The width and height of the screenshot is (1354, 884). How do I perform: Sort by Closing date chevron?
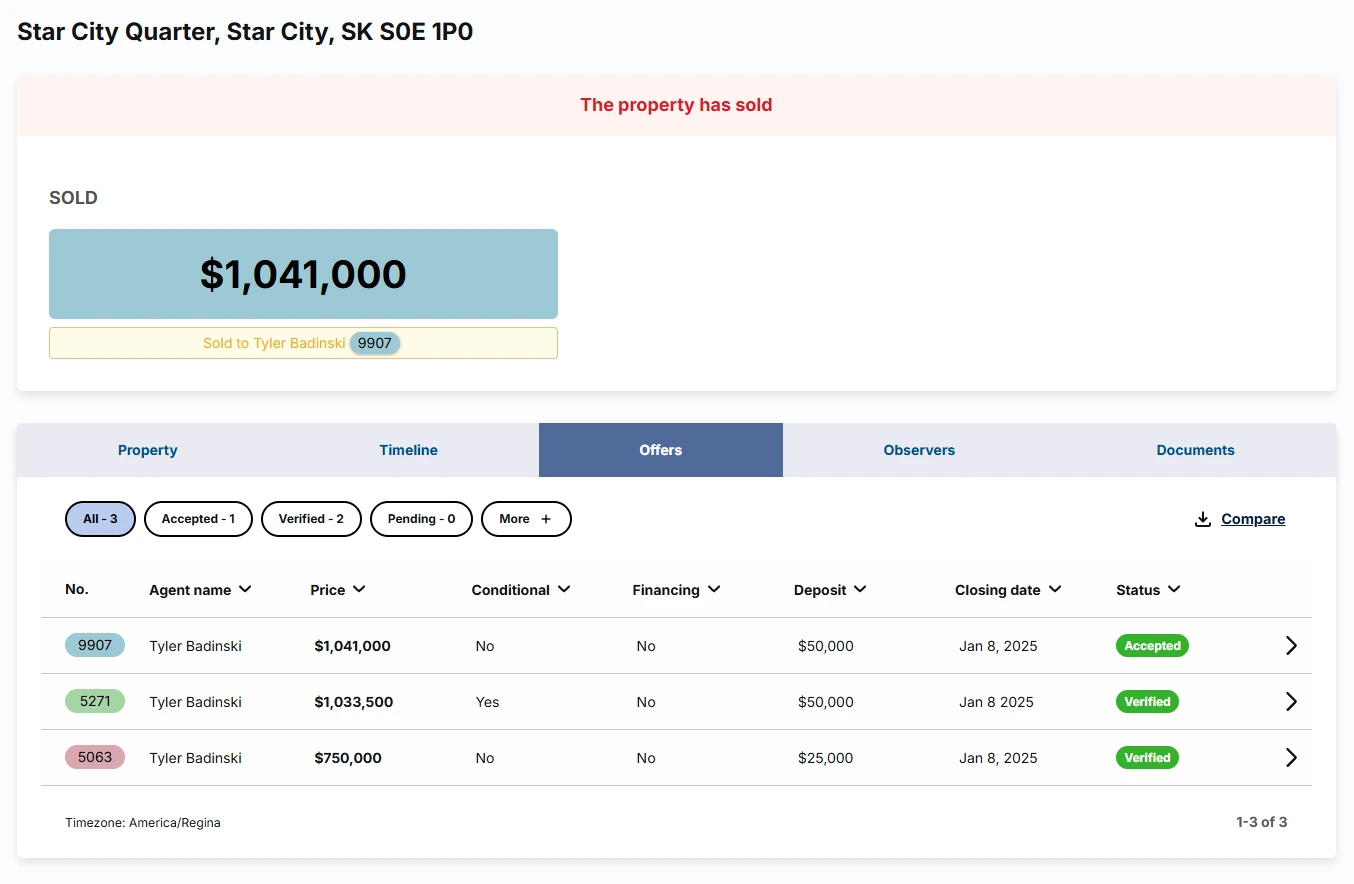pyautogui.click(x=1055, y=589)
